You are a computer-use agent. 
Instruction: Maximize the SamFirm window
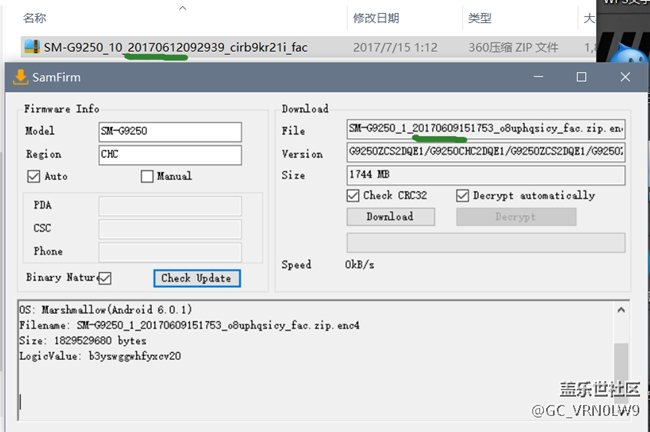click(582, 77)
